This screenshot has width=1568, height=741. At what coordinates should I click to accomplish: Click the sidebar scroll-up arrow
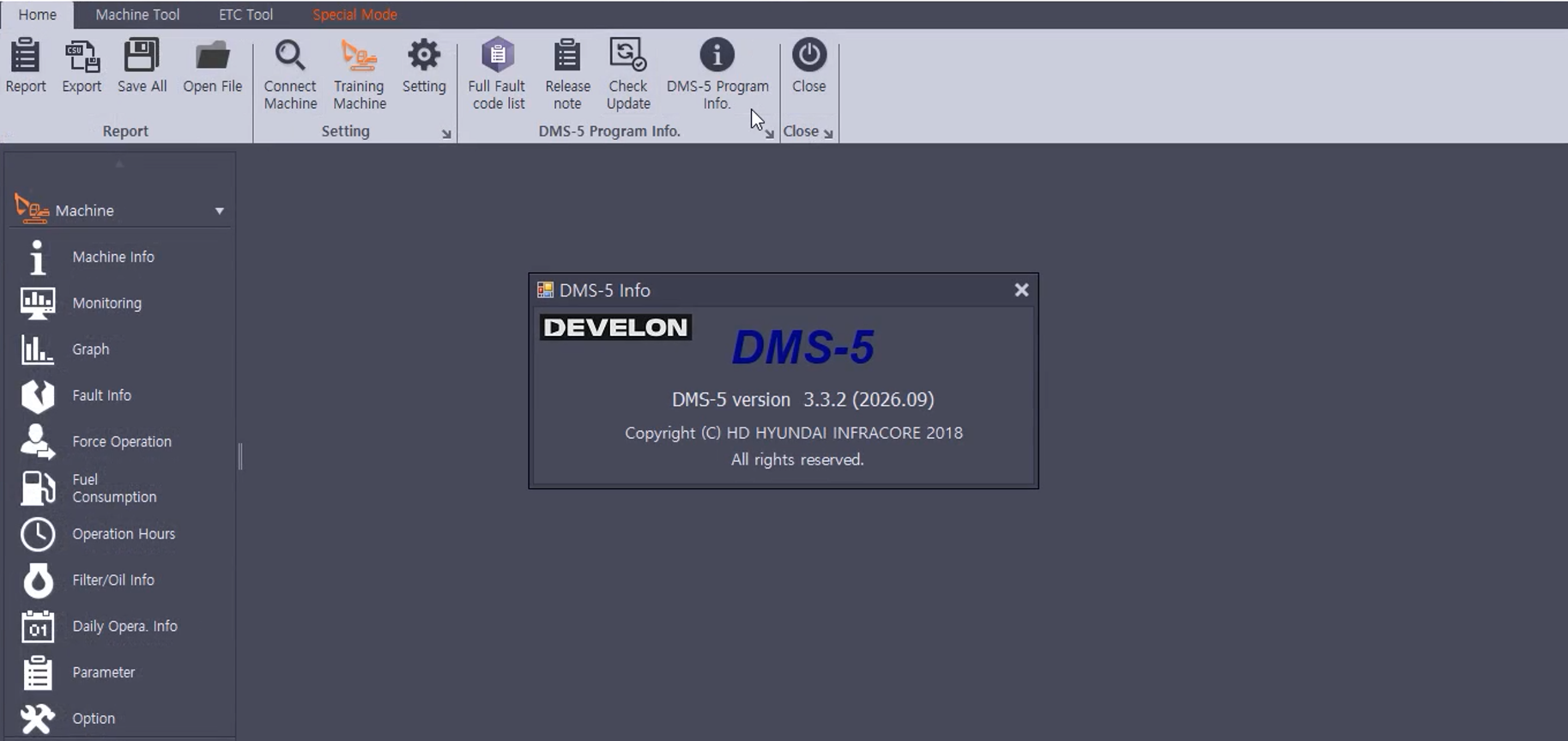[119, 163]
